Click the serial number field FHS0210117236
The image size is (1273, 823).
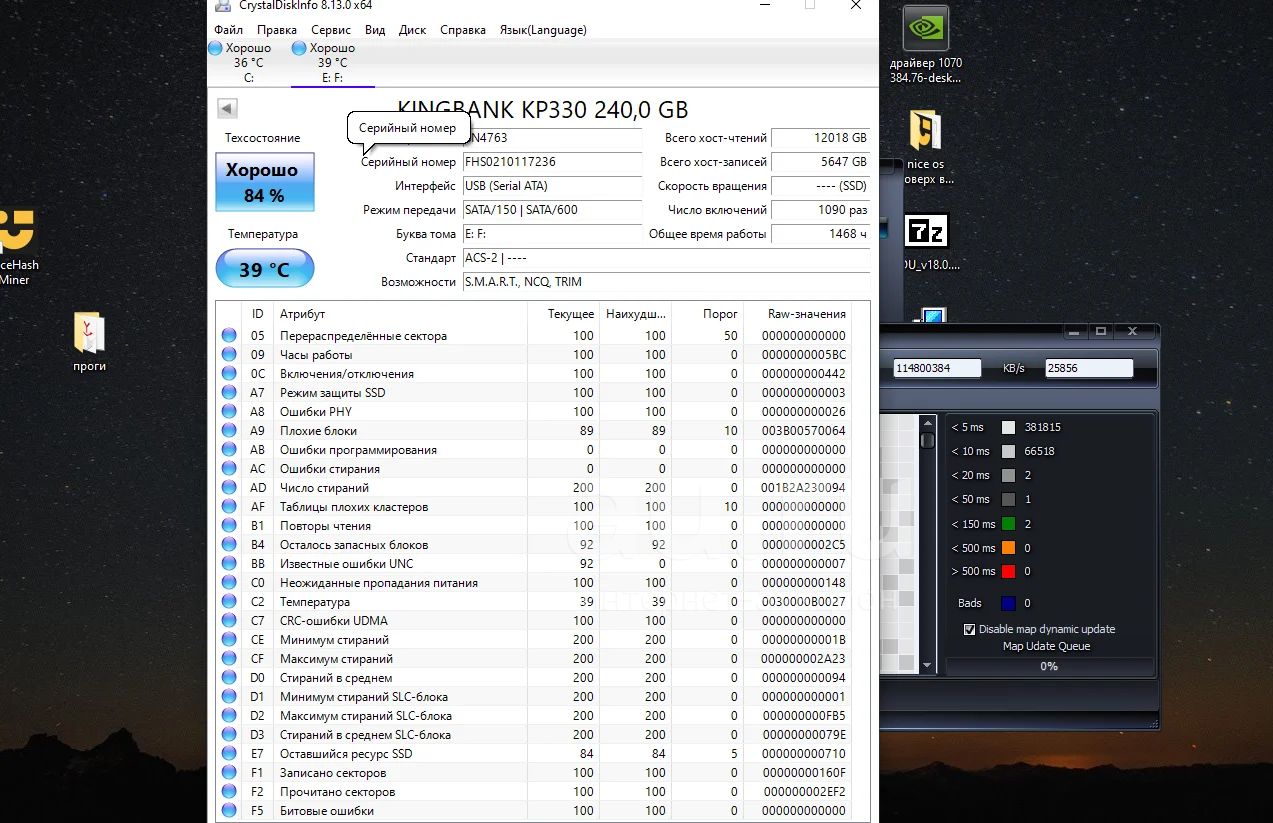[x=551, y=162]
